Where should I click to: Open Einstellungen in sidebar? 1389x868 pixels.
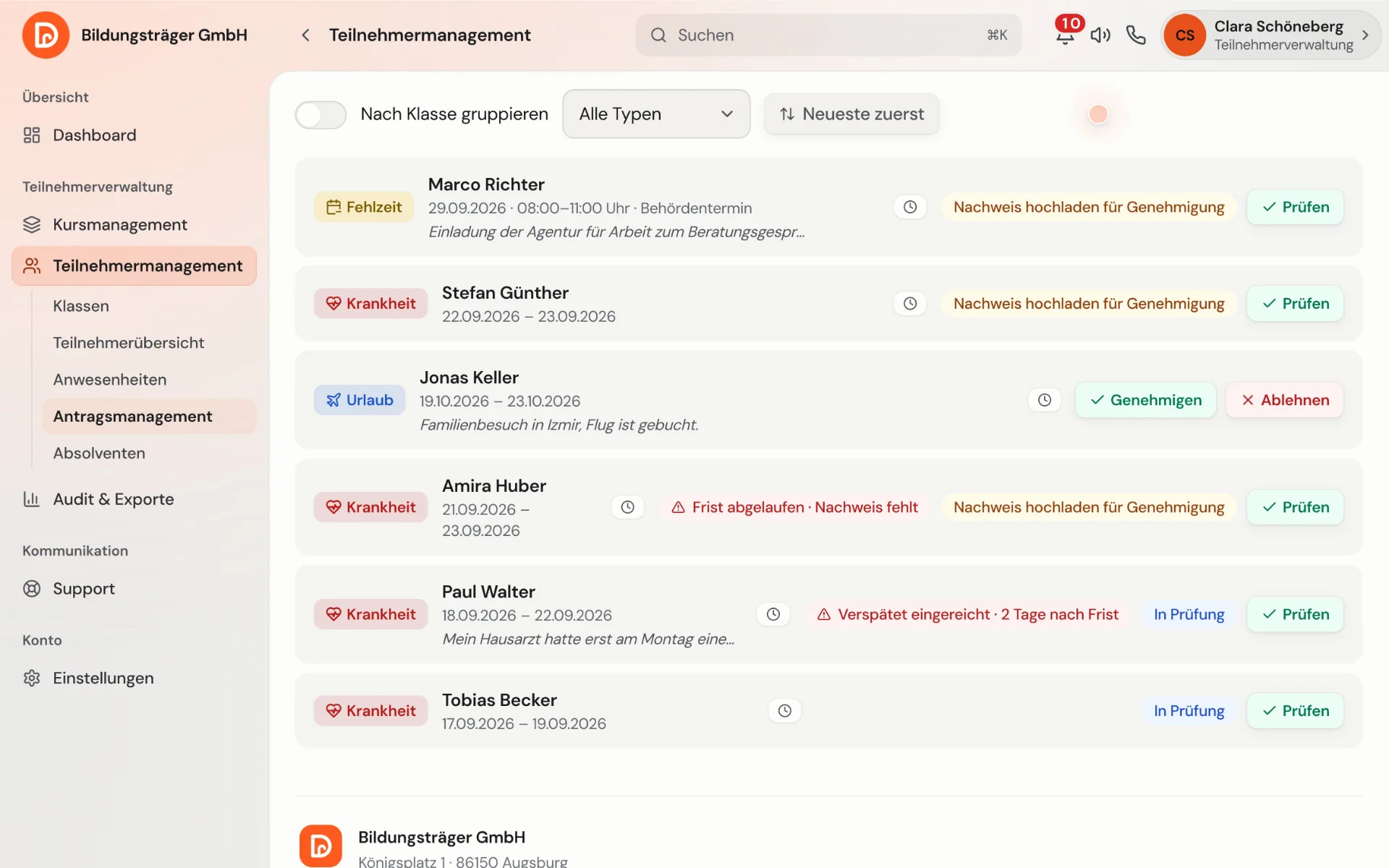(x=135, y=678)
